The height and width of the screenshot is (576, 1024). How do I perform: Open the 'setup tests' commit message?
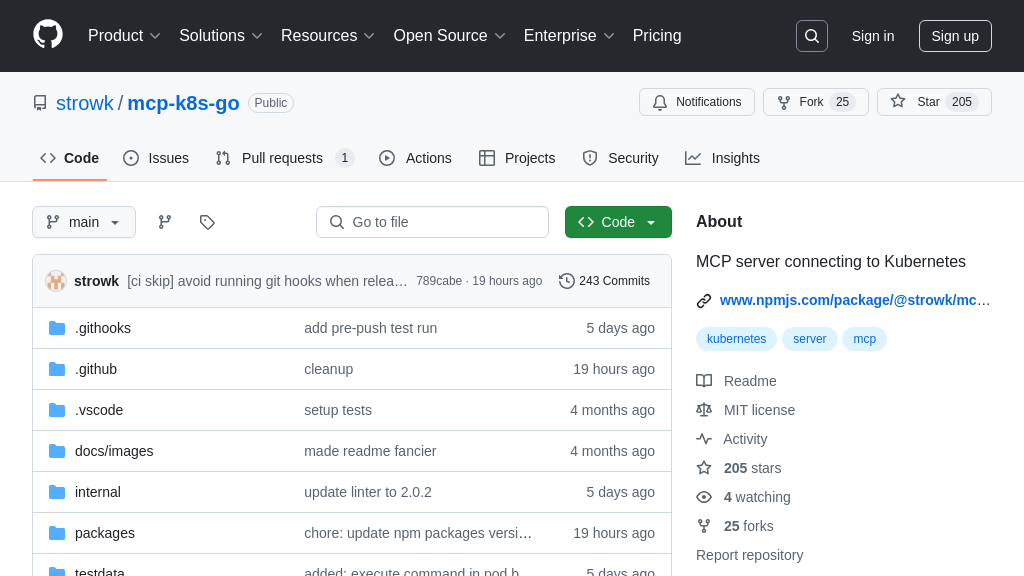(338, 410)
